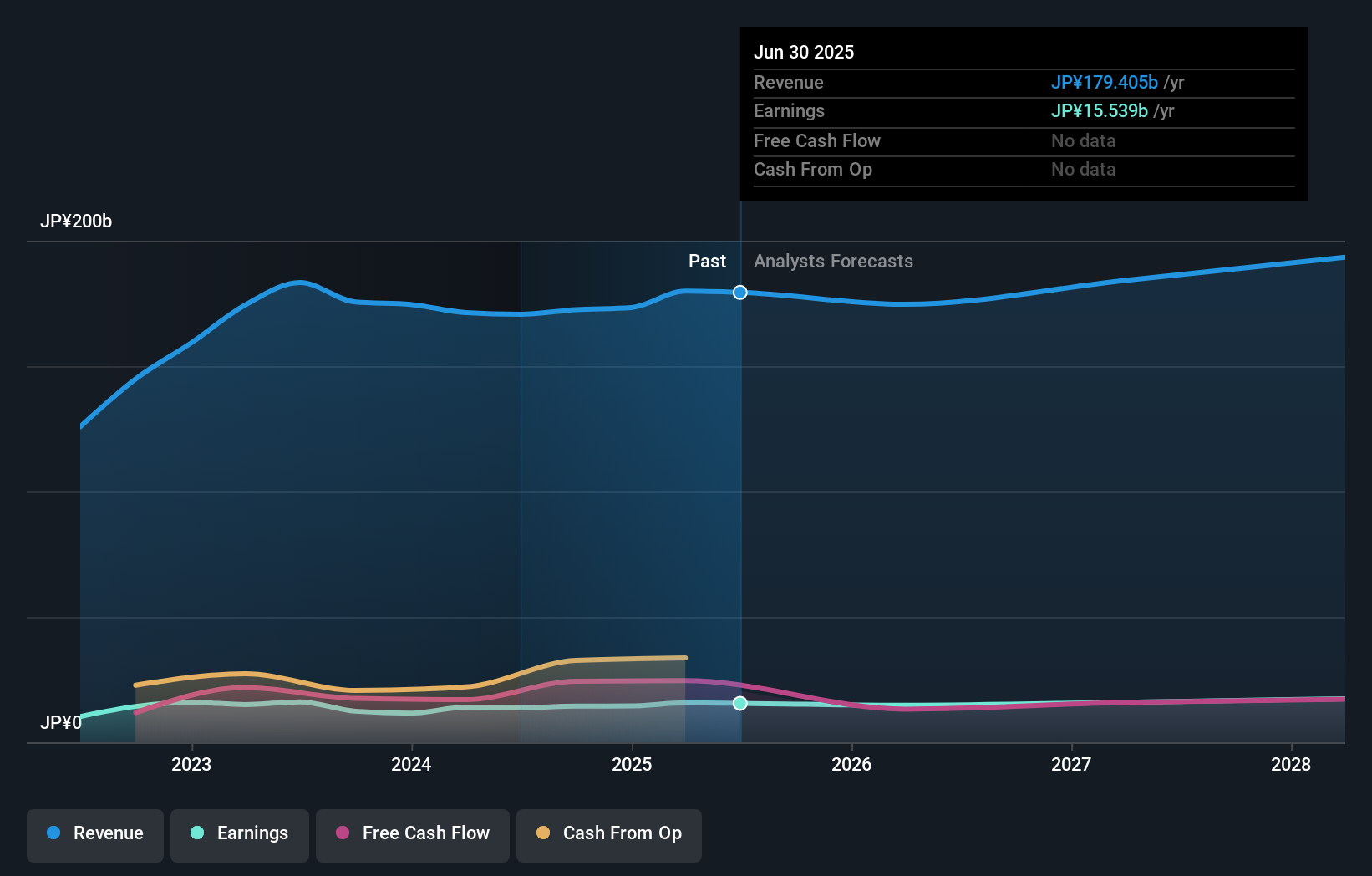Open the Jun 30 2025 tooltip header
1372x876 pixels.
click(x=805, y=52)
